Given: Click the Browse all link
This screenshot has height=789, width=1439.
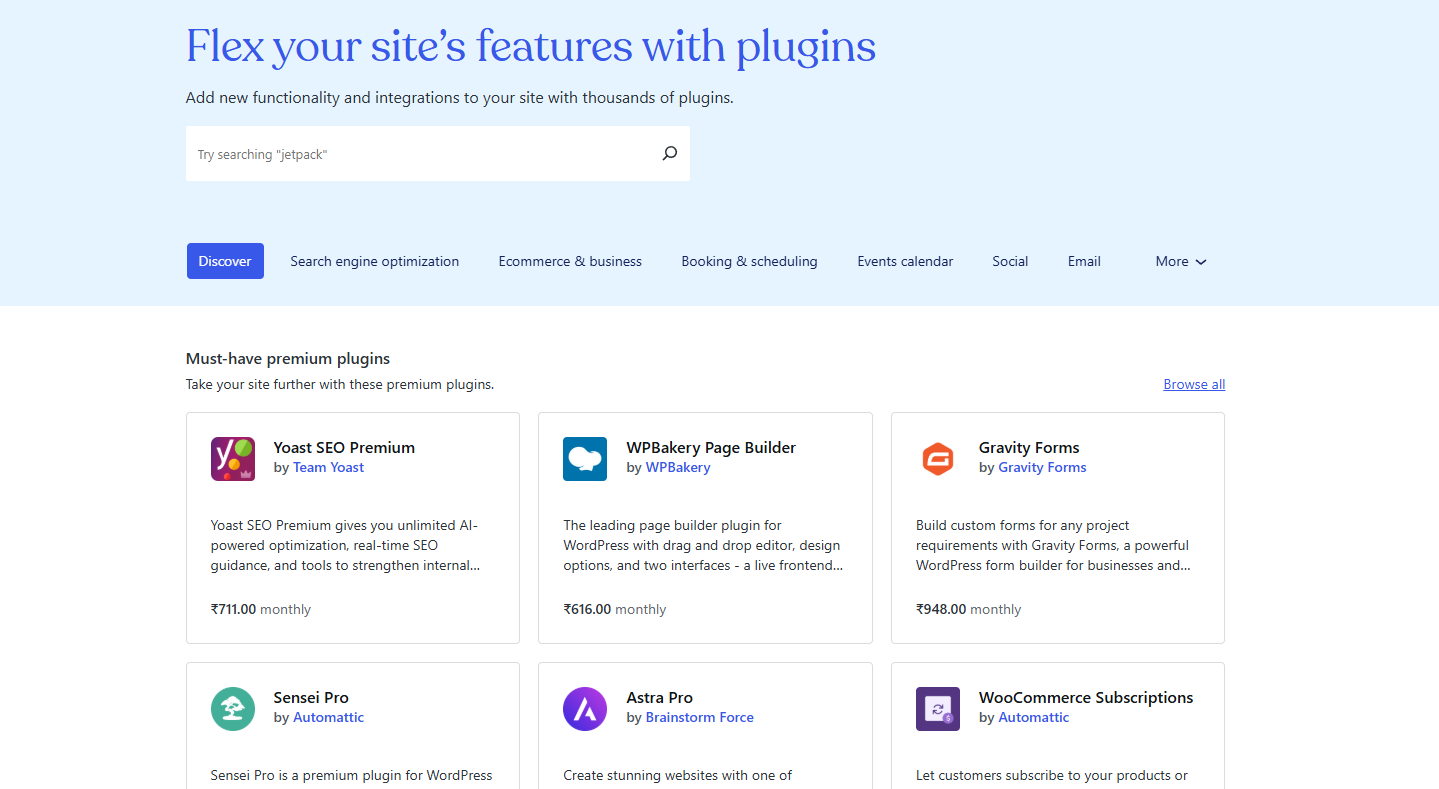Looking at the screenshot, I should [x=1194, y=384].
